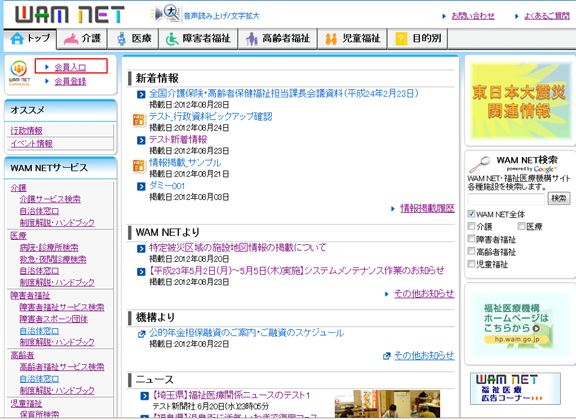Tick the 児童福祉 search checkbox
Image resolution: width=576 pixels, height=420 pixels.
[471, 263]
